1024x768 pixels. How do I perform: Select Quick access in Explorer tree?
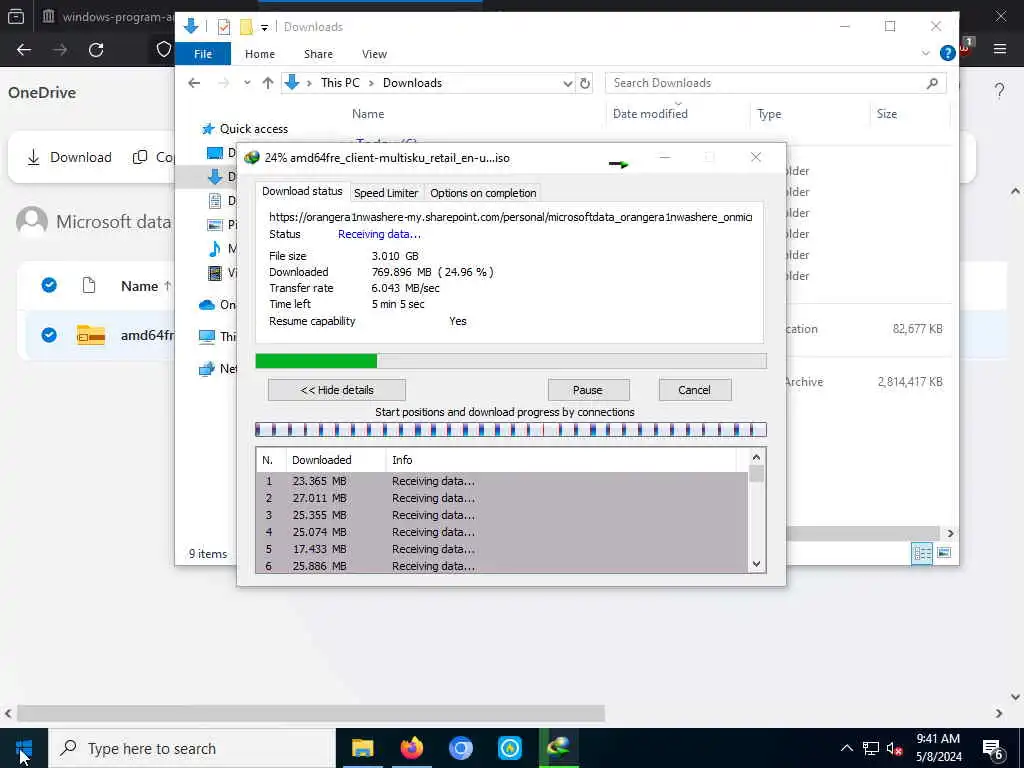(253, 129)
